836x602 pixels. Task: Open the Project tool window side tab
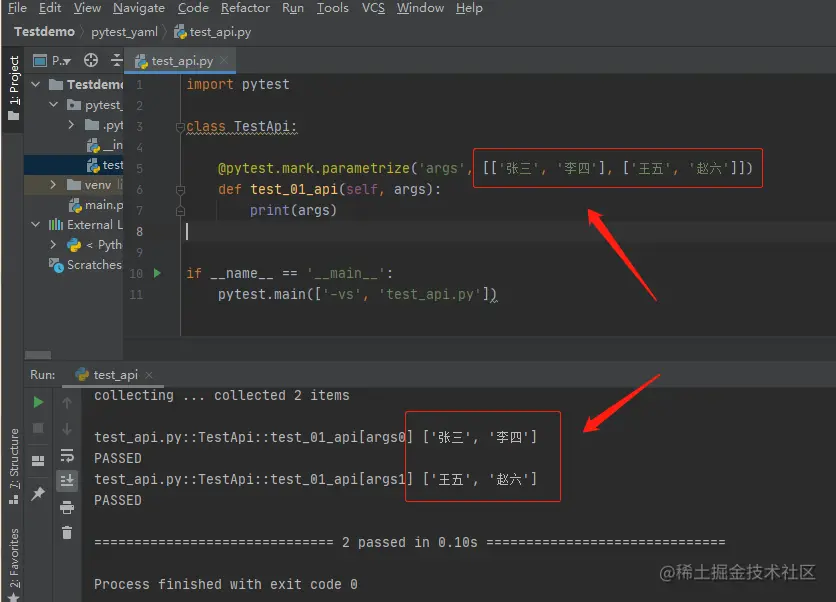pos(14,88)
